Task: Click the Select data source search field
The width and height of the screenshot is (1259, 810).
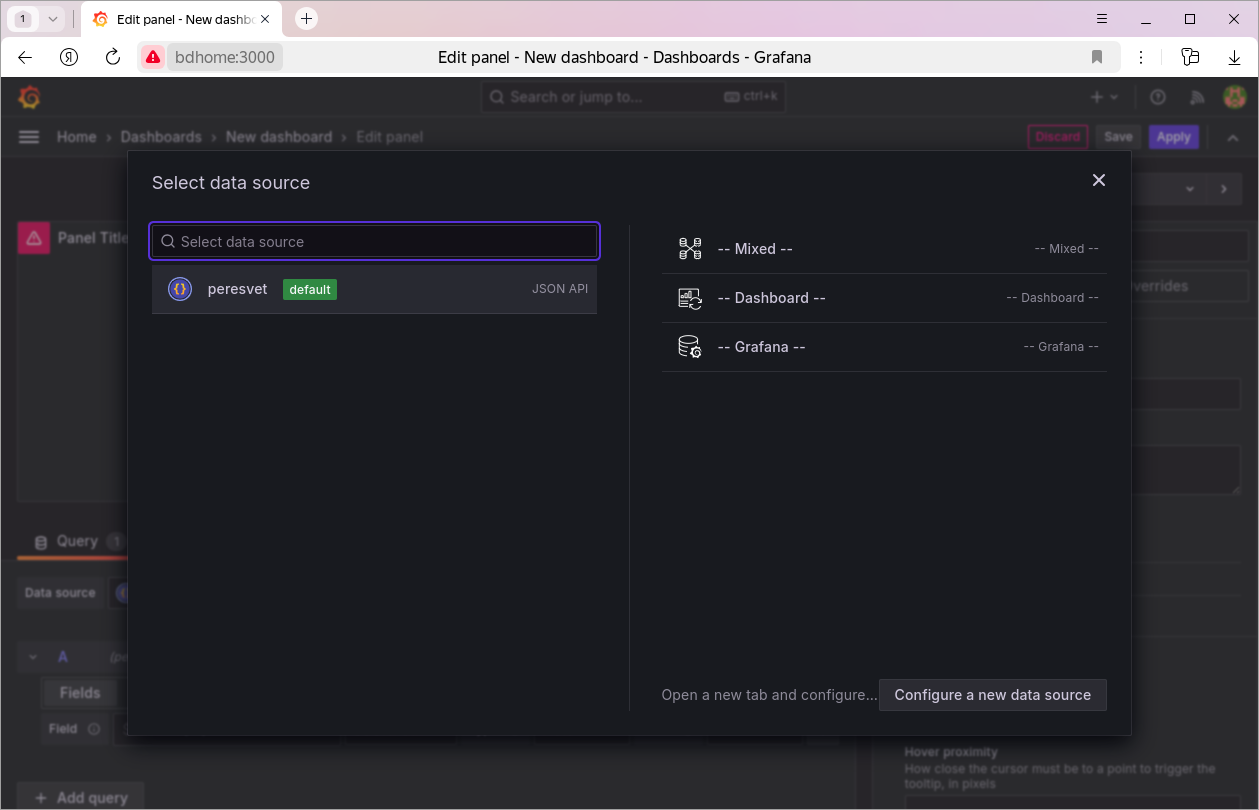Action: [375, 241]
